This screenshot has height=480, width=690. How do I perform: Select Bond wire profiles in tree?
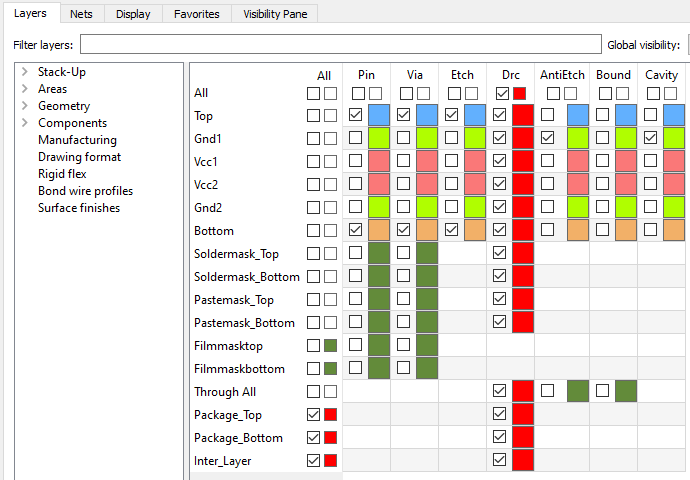[x=85, y=191]
